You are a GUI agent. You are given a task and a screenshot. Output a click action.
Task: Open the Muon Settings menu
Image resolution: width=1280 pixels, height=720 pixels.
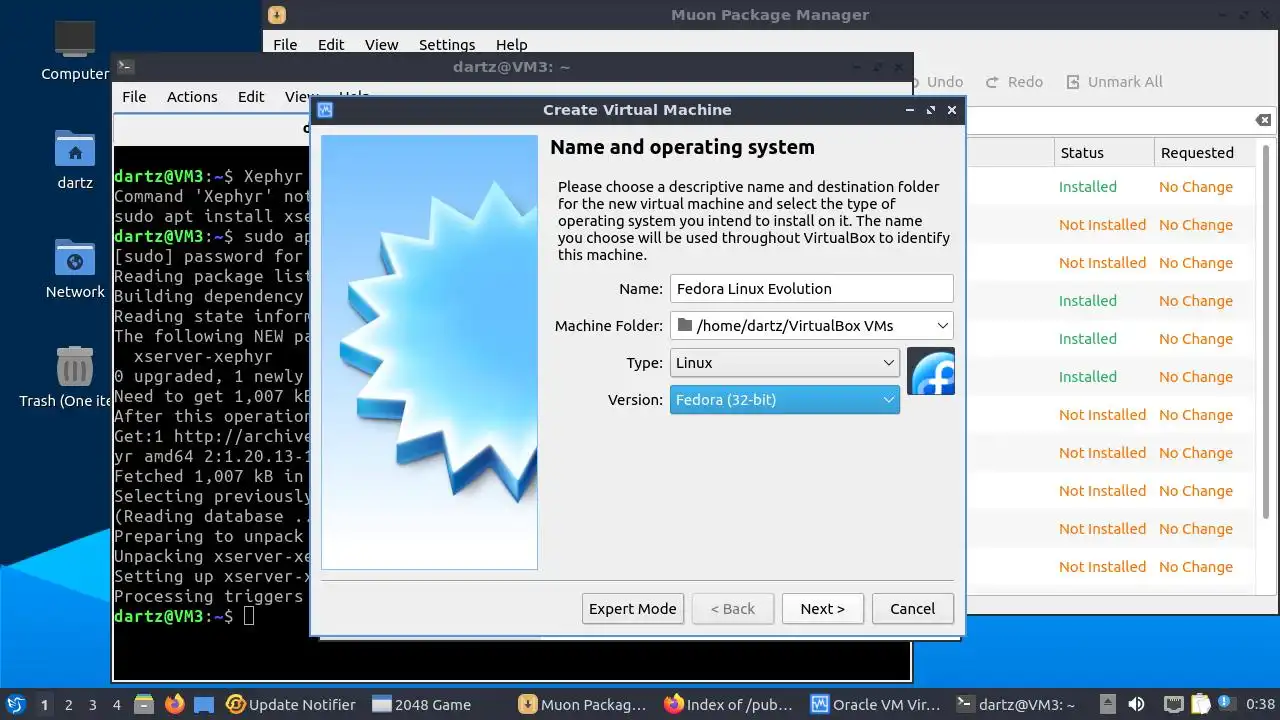tap(447, 44)
